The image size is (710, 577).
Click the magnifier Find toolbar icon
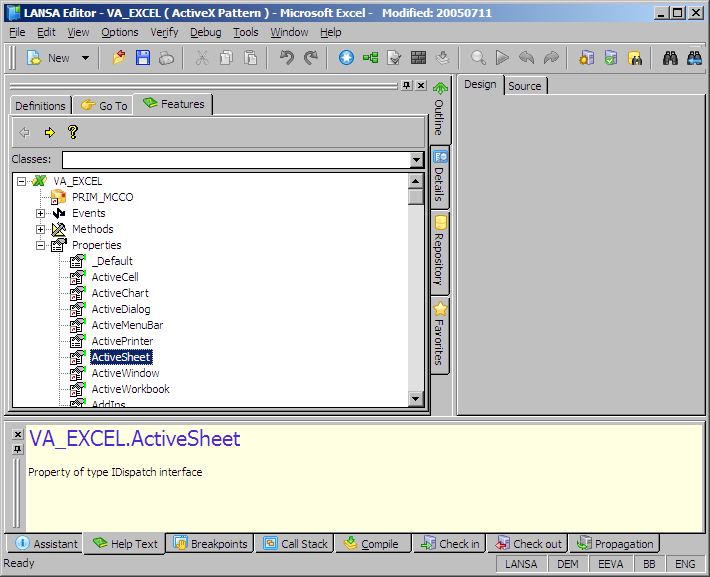[478, 58]
